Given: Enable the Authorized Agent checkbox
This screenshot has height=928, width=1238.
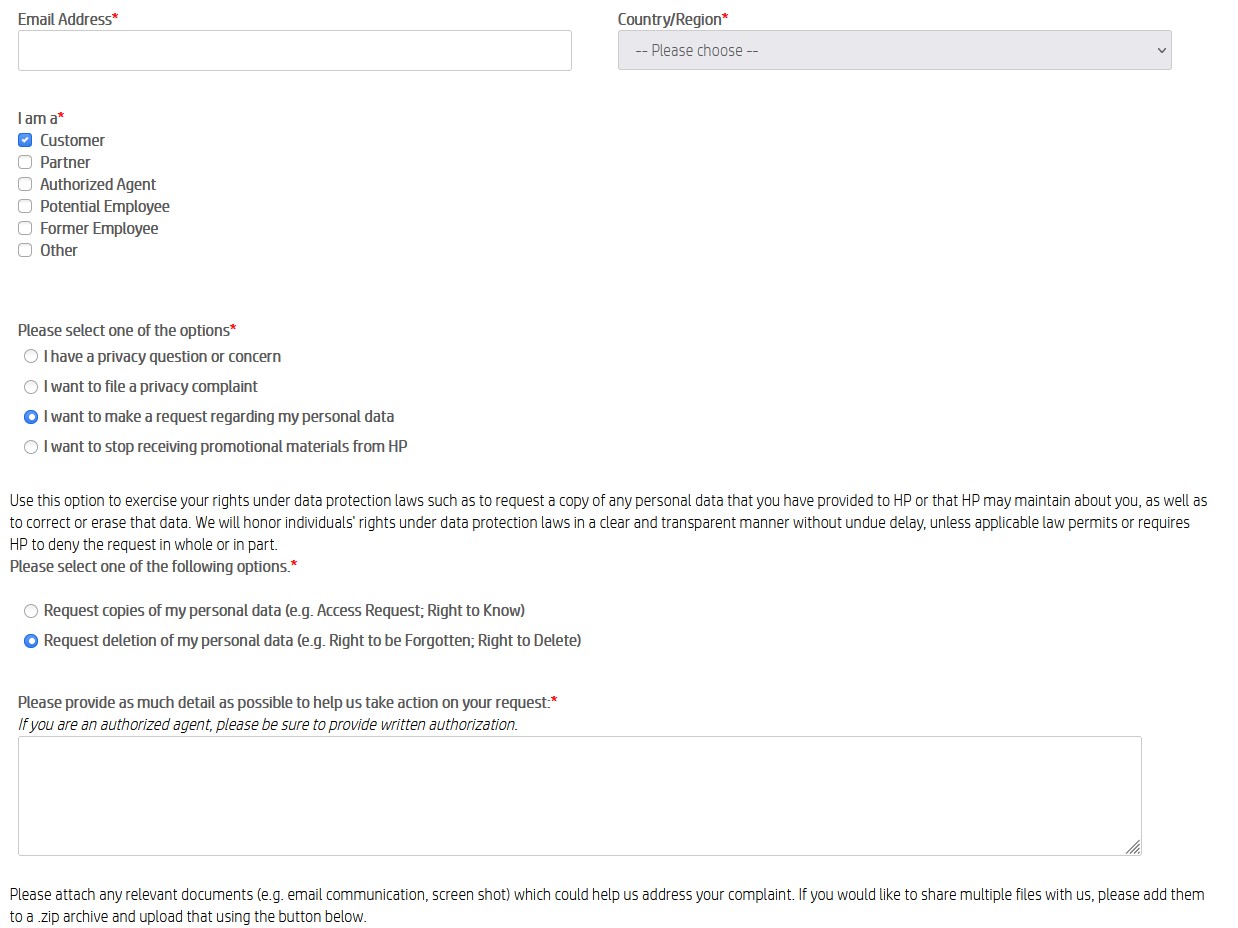Looking at the screenshot, I should (24, 184).
